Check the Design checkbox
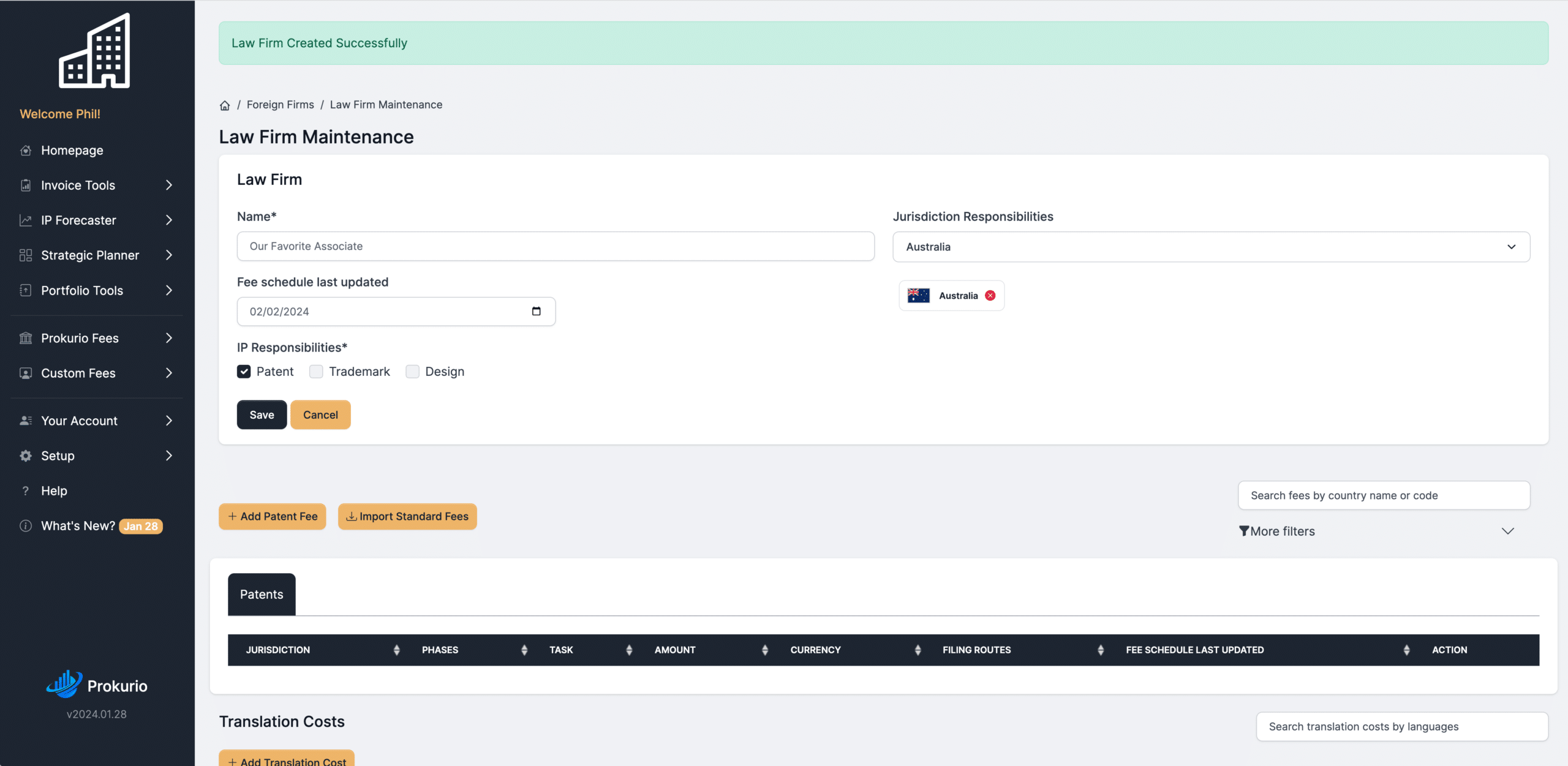This screenshot has width=1568, height=766. [x=412, y=372]
